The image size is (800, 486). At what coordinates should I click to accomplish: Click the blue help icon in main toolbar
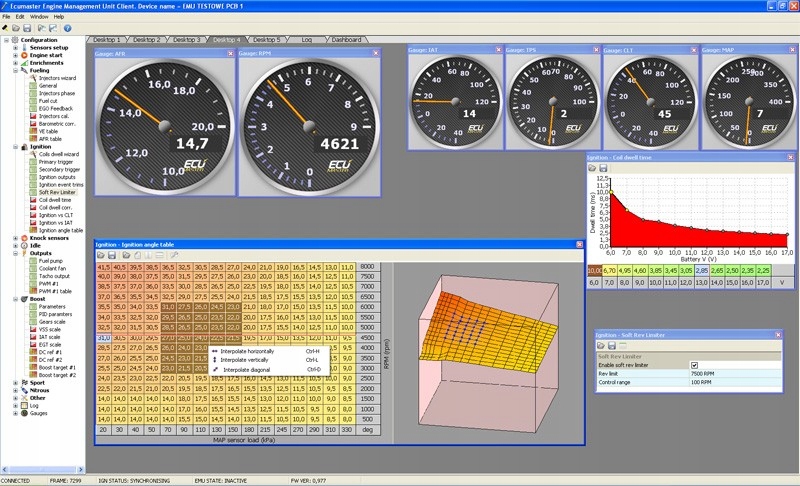click(x=68, y=28)
